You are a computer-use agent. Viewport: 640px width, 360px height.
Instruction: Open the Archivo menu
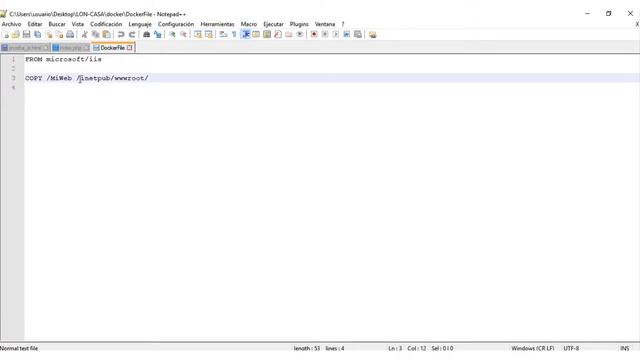11,24
